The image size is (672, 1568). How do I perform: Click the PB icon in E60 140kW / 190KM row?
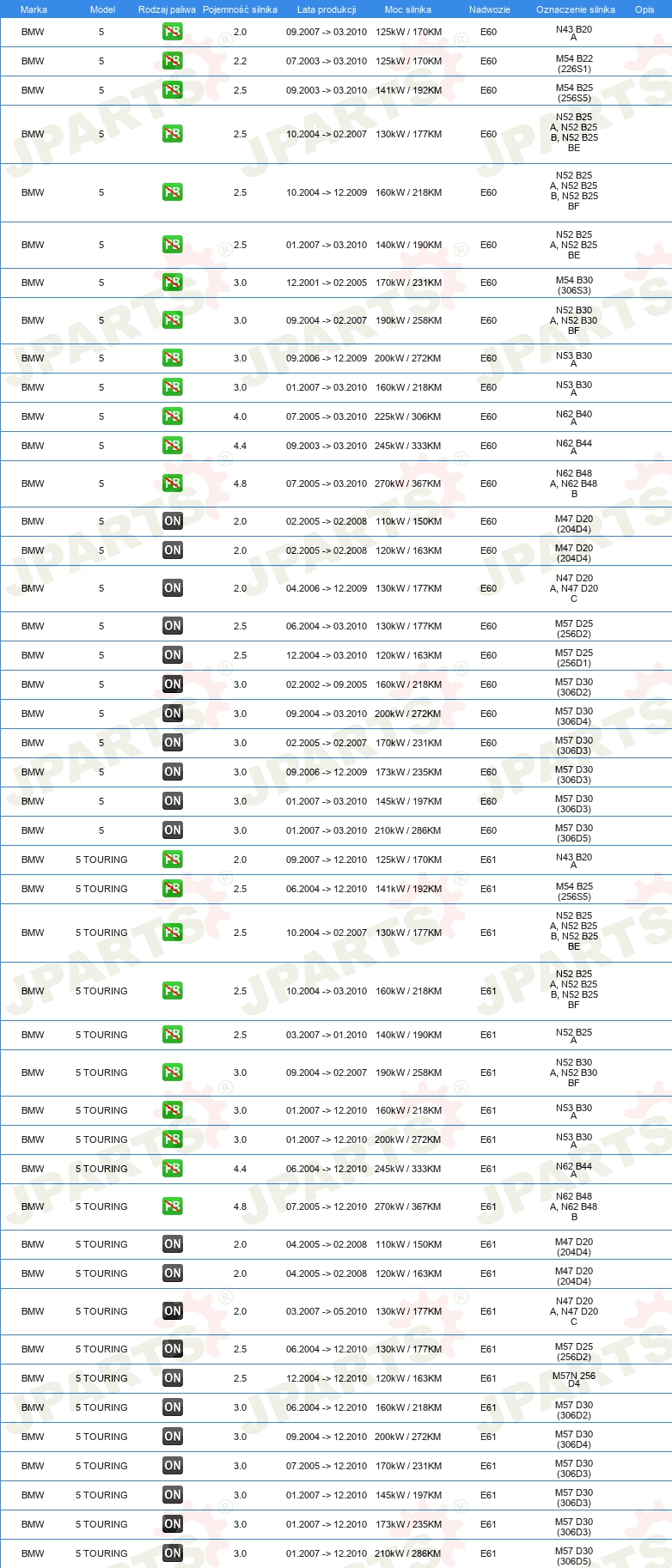173,245
